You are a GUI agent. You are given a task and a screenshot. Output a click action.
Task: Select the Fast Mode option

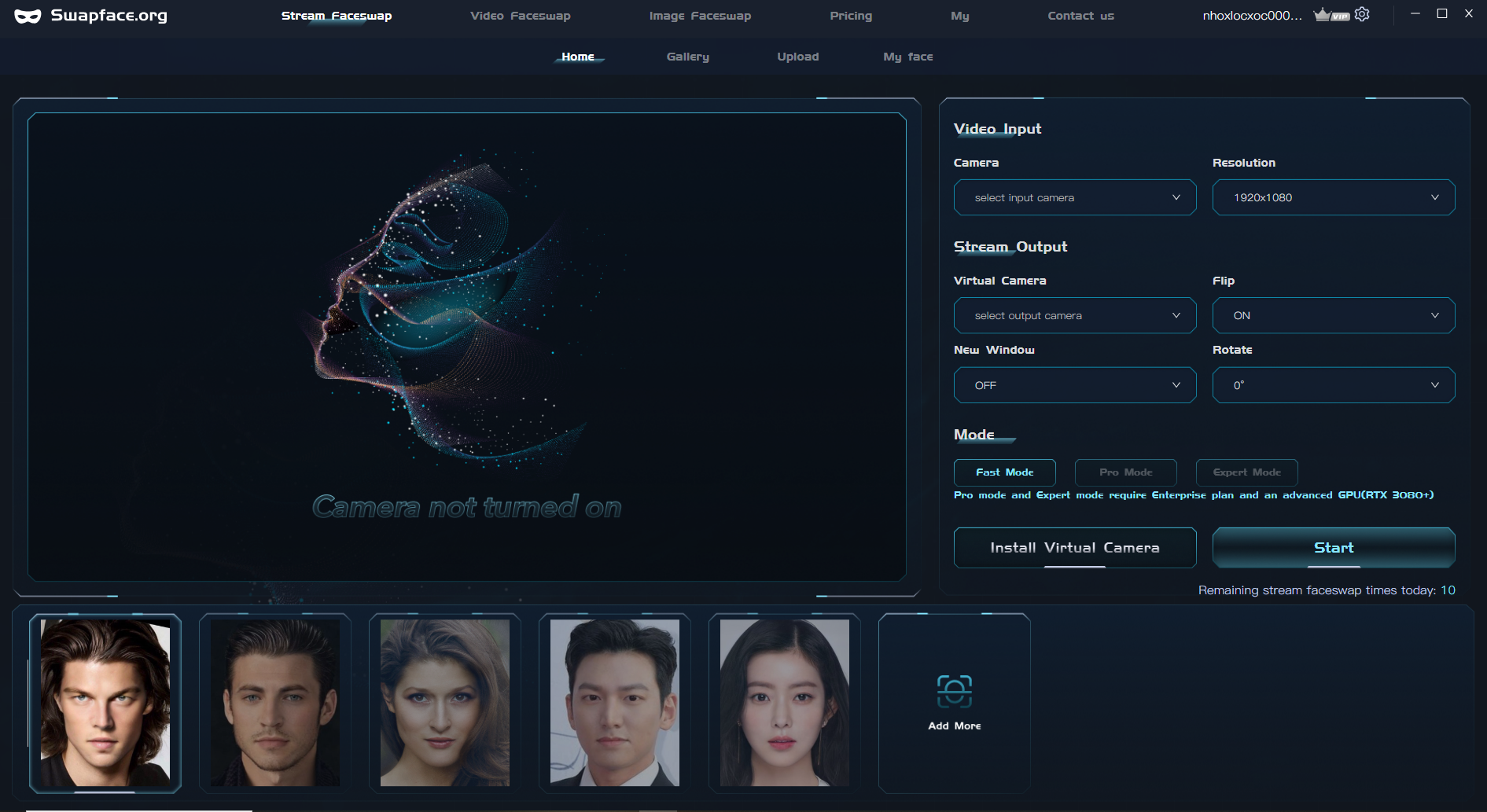tap(1004, 472)
